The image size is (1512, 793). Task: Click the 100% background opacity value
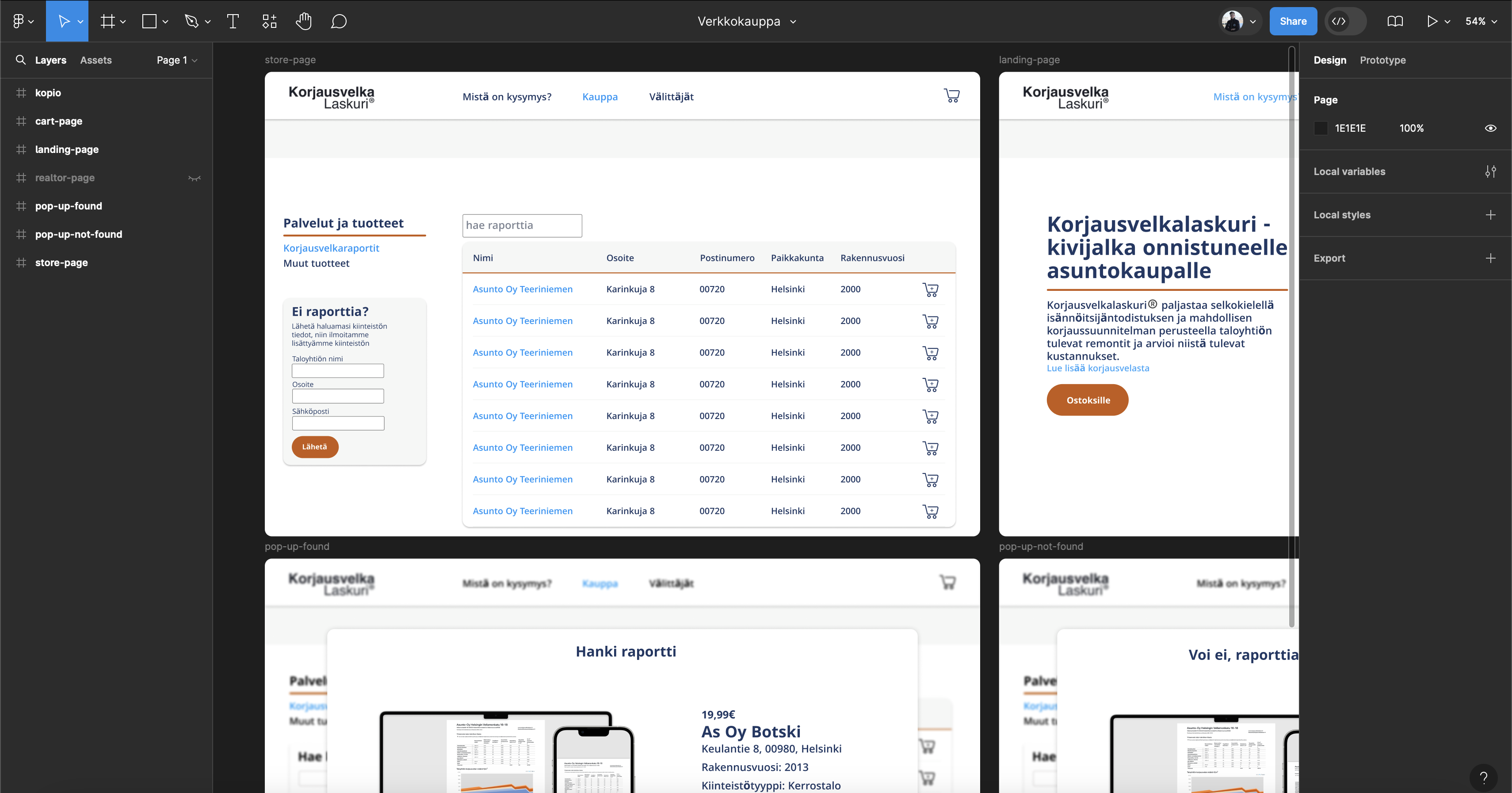1411,128
